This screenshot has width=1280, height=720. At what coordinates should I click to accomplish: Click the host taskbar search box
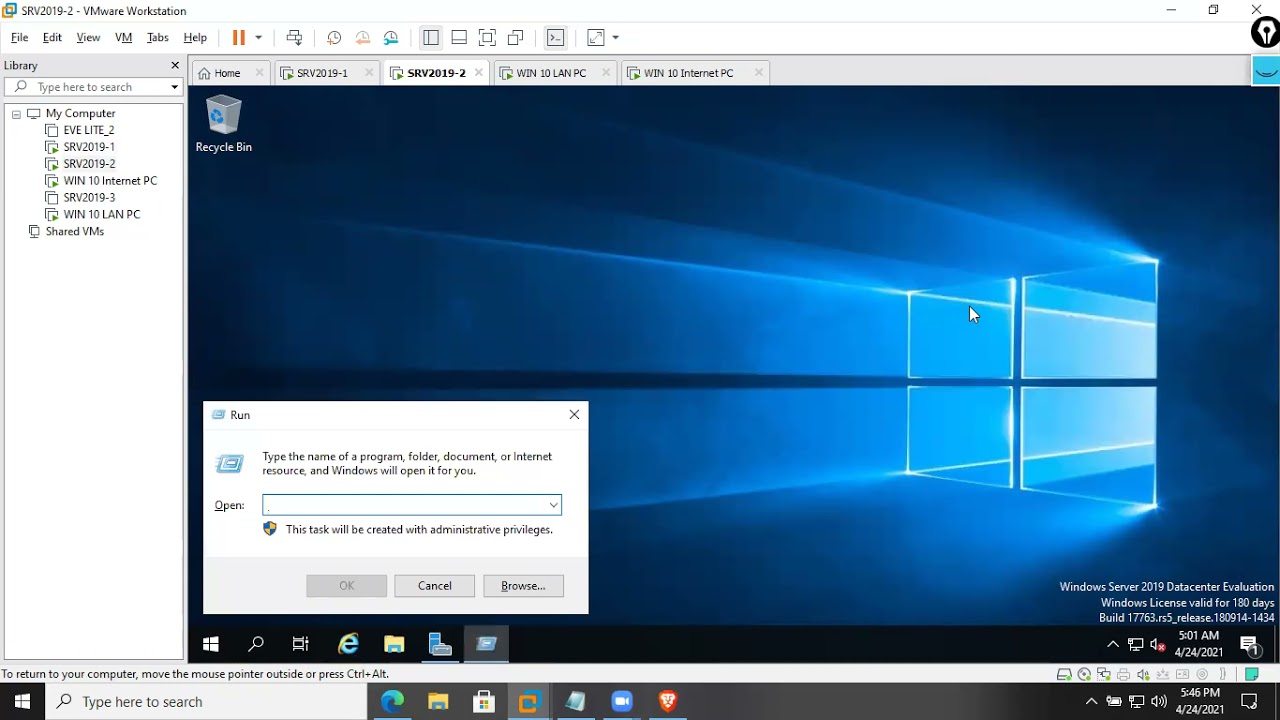[207, 702]
